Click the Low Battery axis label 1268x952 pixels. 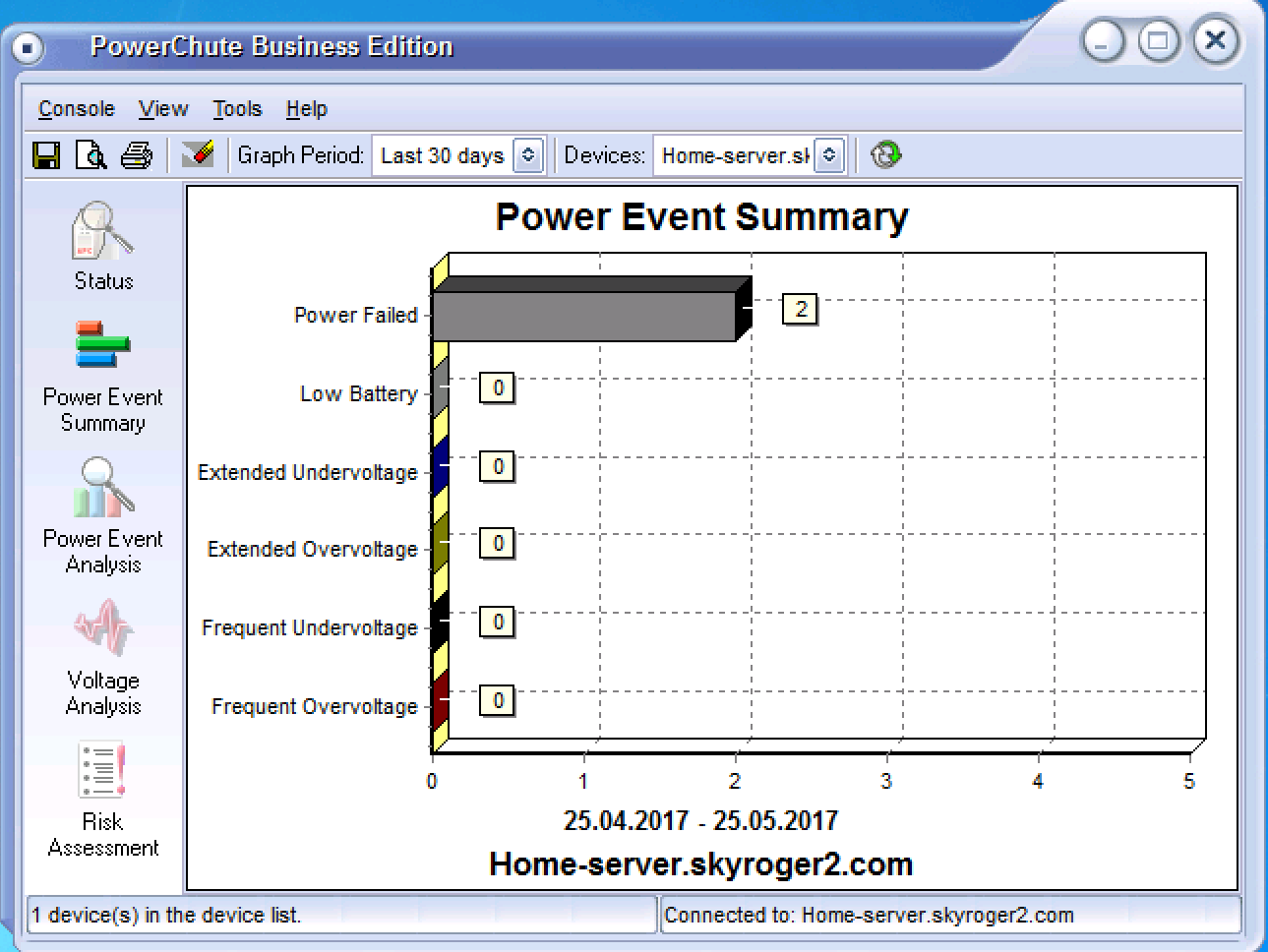pos(359,394)
